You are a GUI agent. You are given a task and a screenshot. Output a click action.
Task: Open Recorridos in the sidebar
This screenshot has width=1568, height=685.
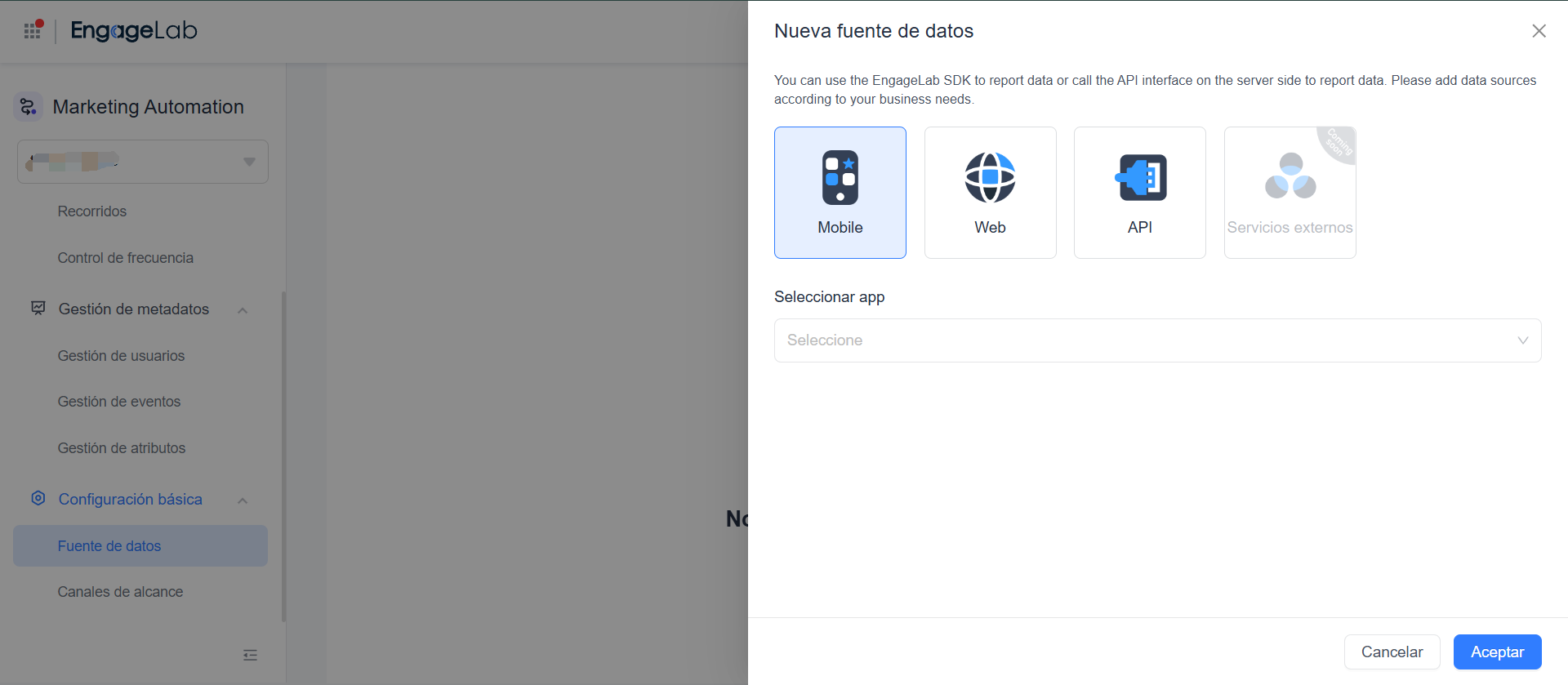point(92,211)
